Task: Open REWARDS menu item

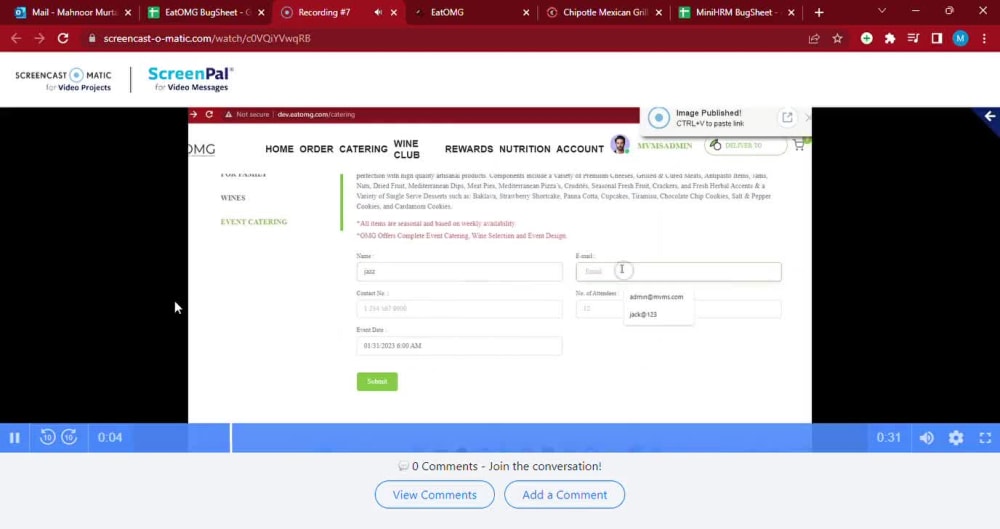Action: tap(469, 149)
